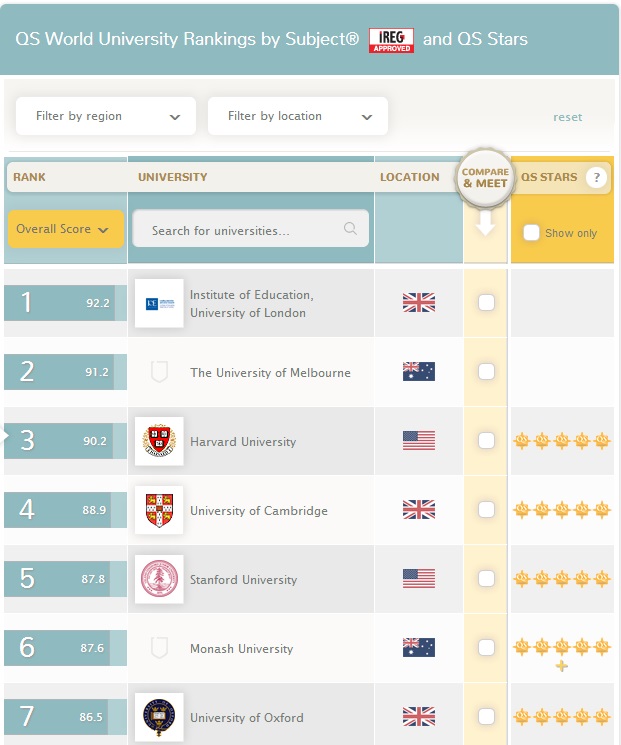The width and height of the screenshot is (621, 745).
Task: Open the Filter by region dropdown
Action: tap(106, 116)
